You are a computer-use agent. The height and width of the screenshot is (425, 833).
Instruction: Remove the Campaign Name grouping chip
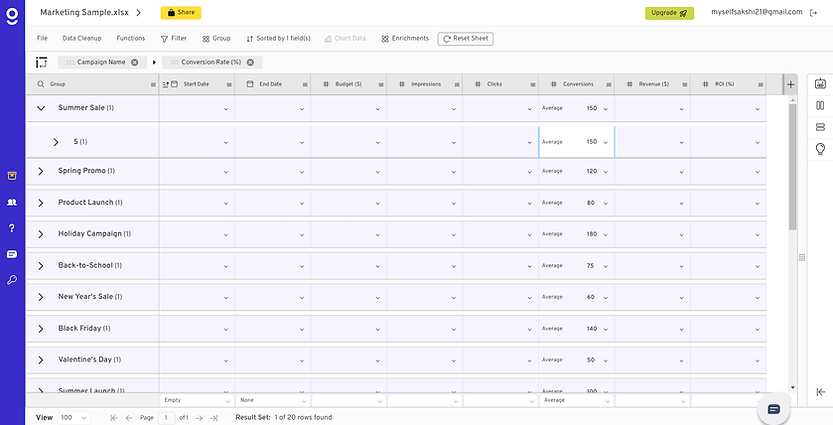pos(135,62)
